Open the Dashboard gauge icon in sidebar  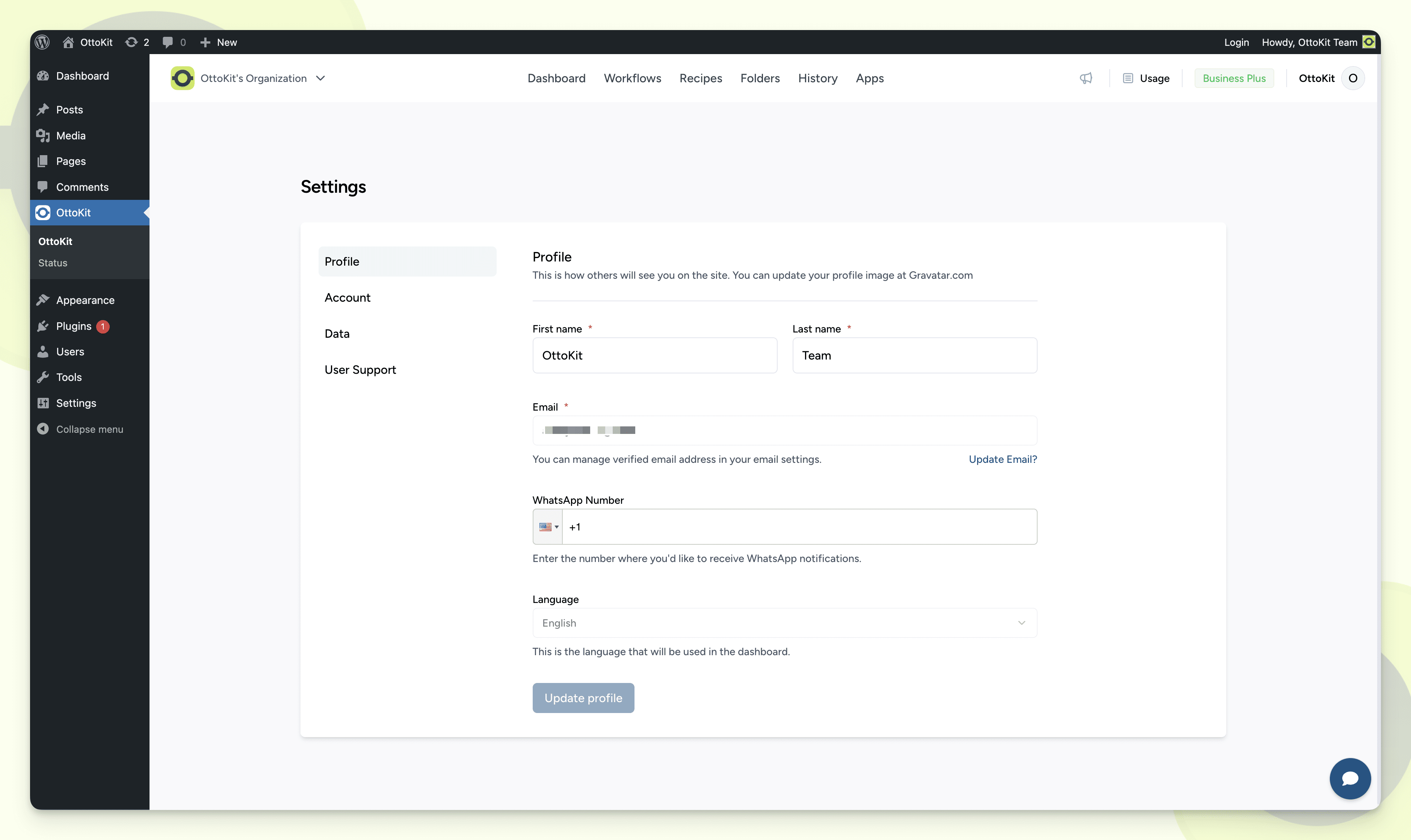(43, 76)
